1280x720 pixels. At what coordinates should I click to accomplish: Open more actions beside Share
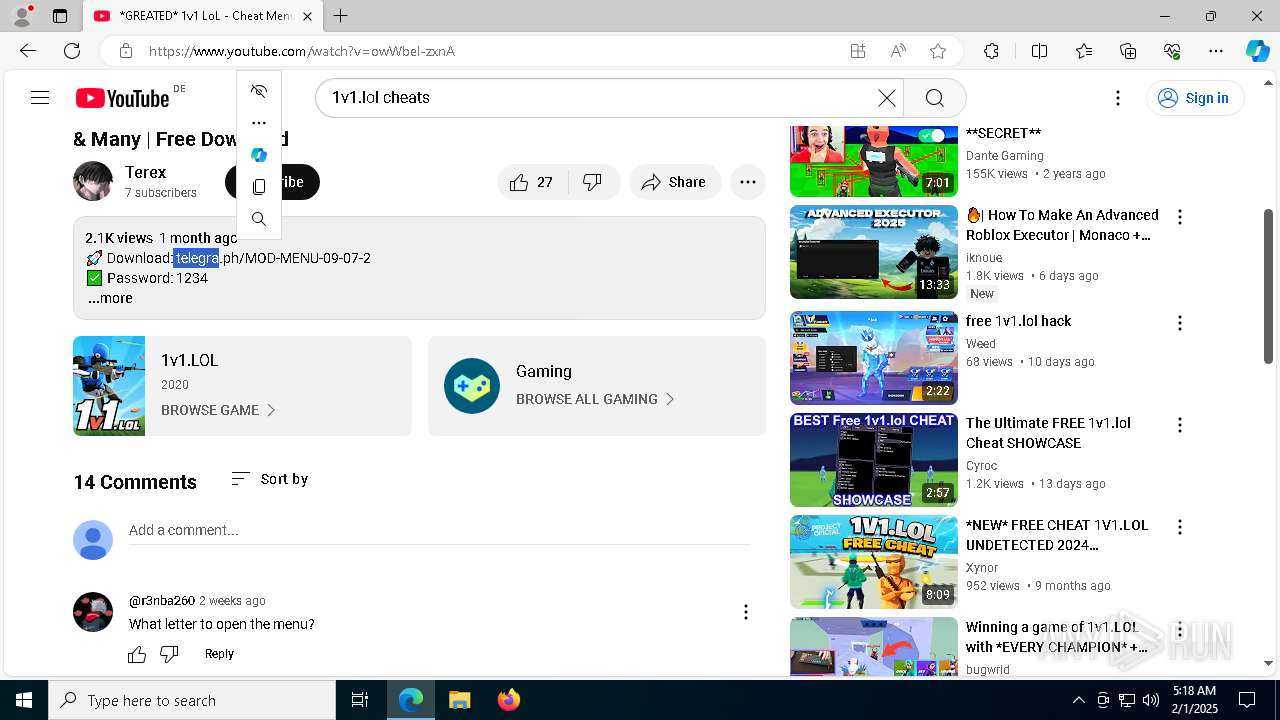point(748,182)
